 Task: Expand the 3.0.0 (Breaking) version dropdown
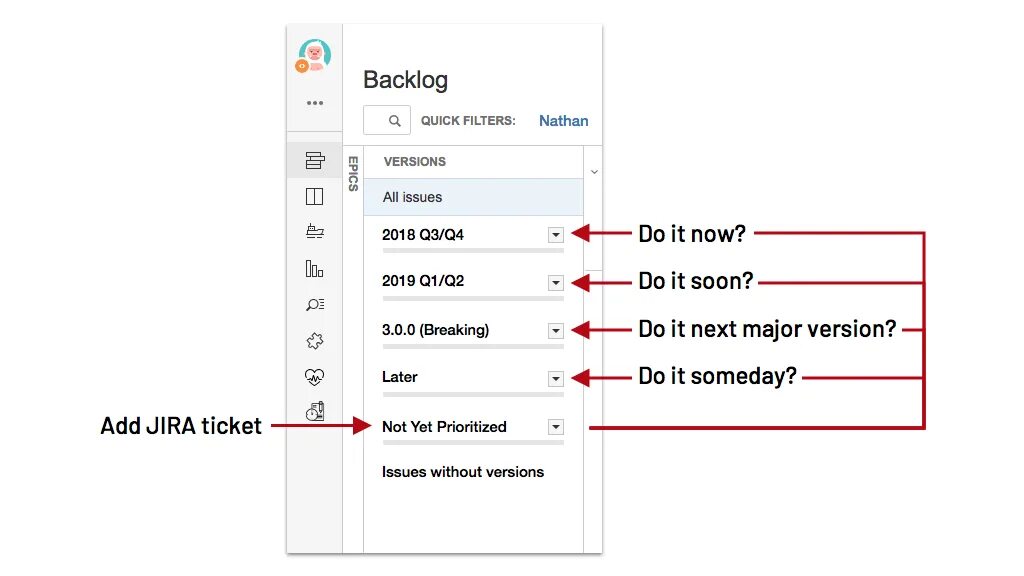point(556,330)
